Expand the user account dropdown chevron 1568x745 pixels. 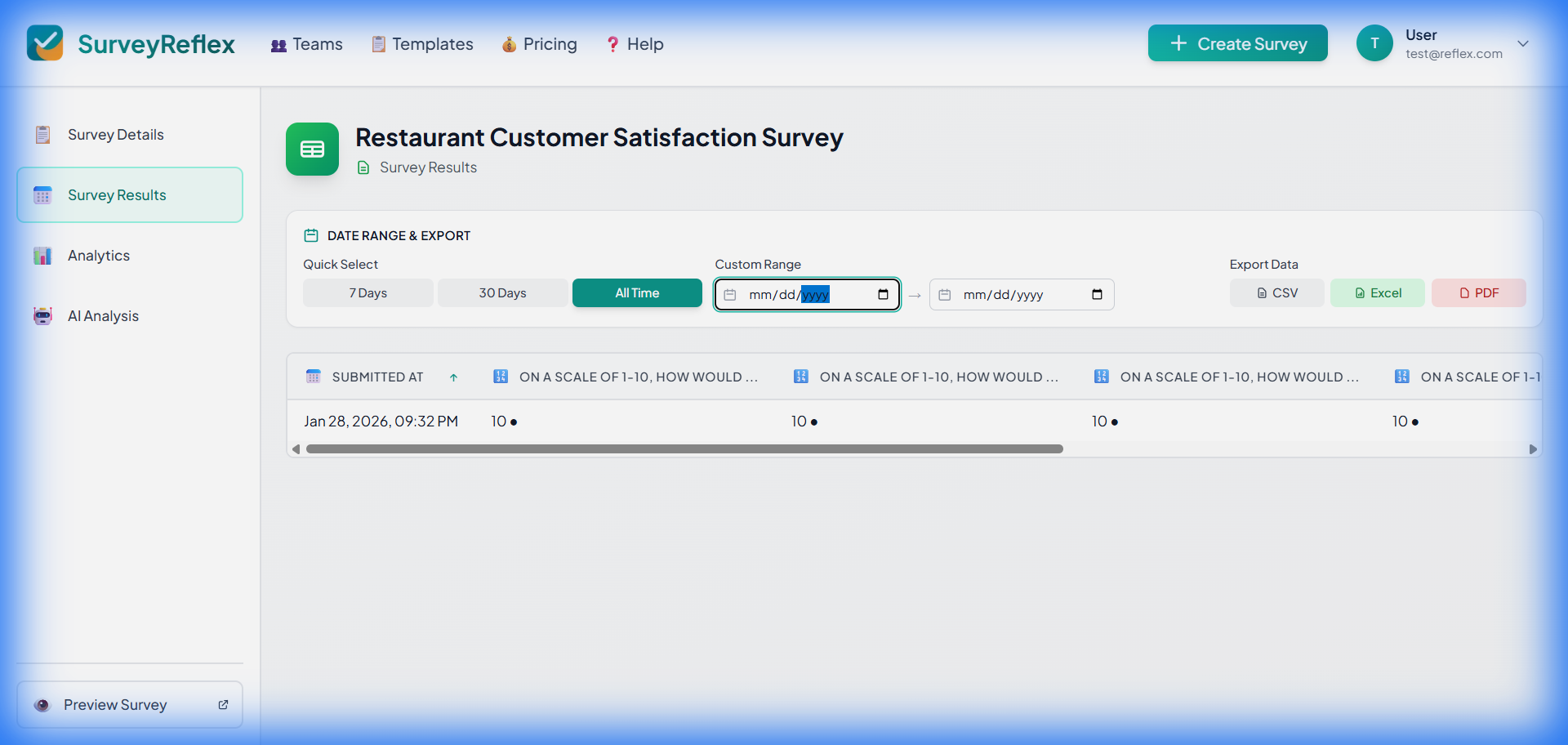click(1523, 44)
